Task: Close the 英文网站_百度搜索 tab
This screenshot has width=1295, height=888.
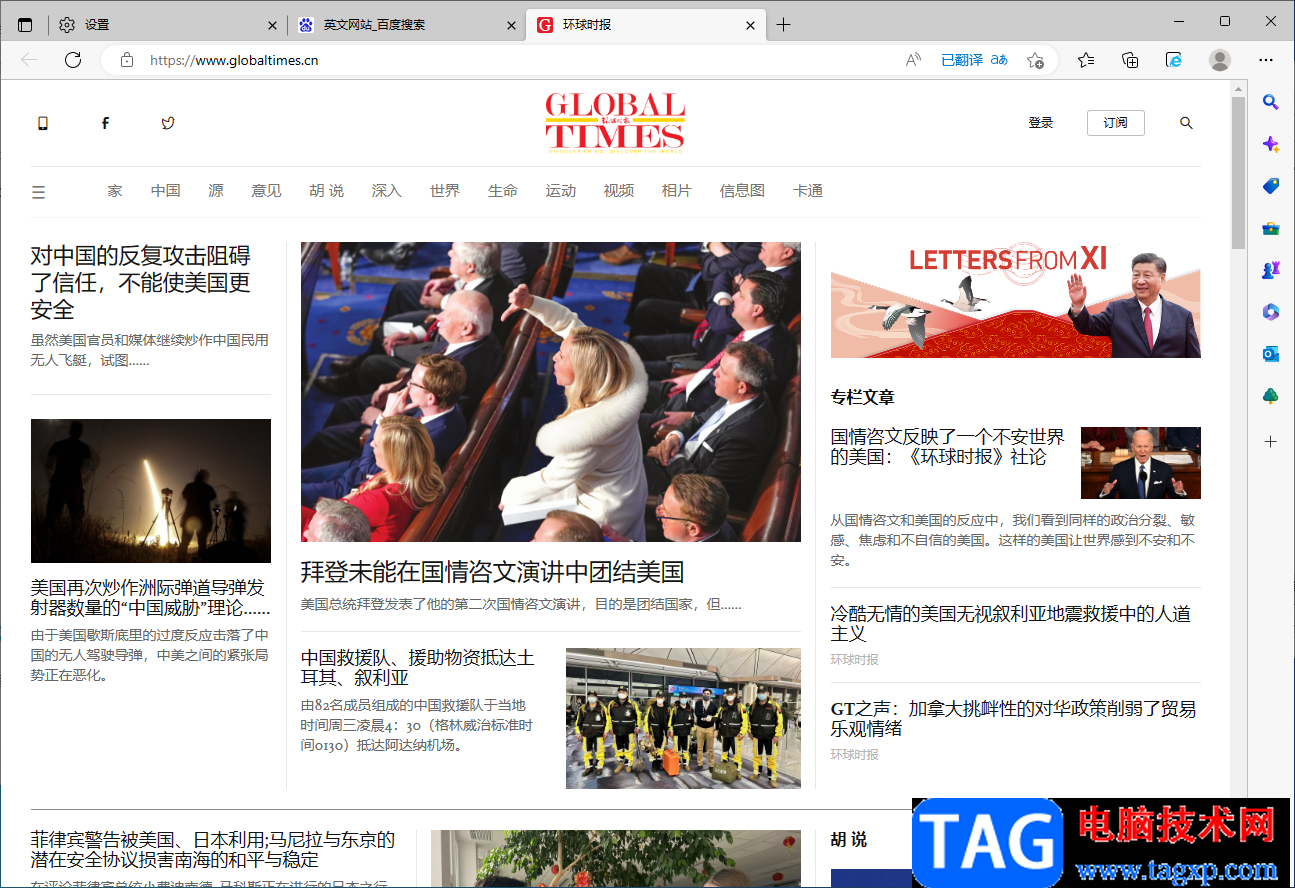Action: coord(512,25)
